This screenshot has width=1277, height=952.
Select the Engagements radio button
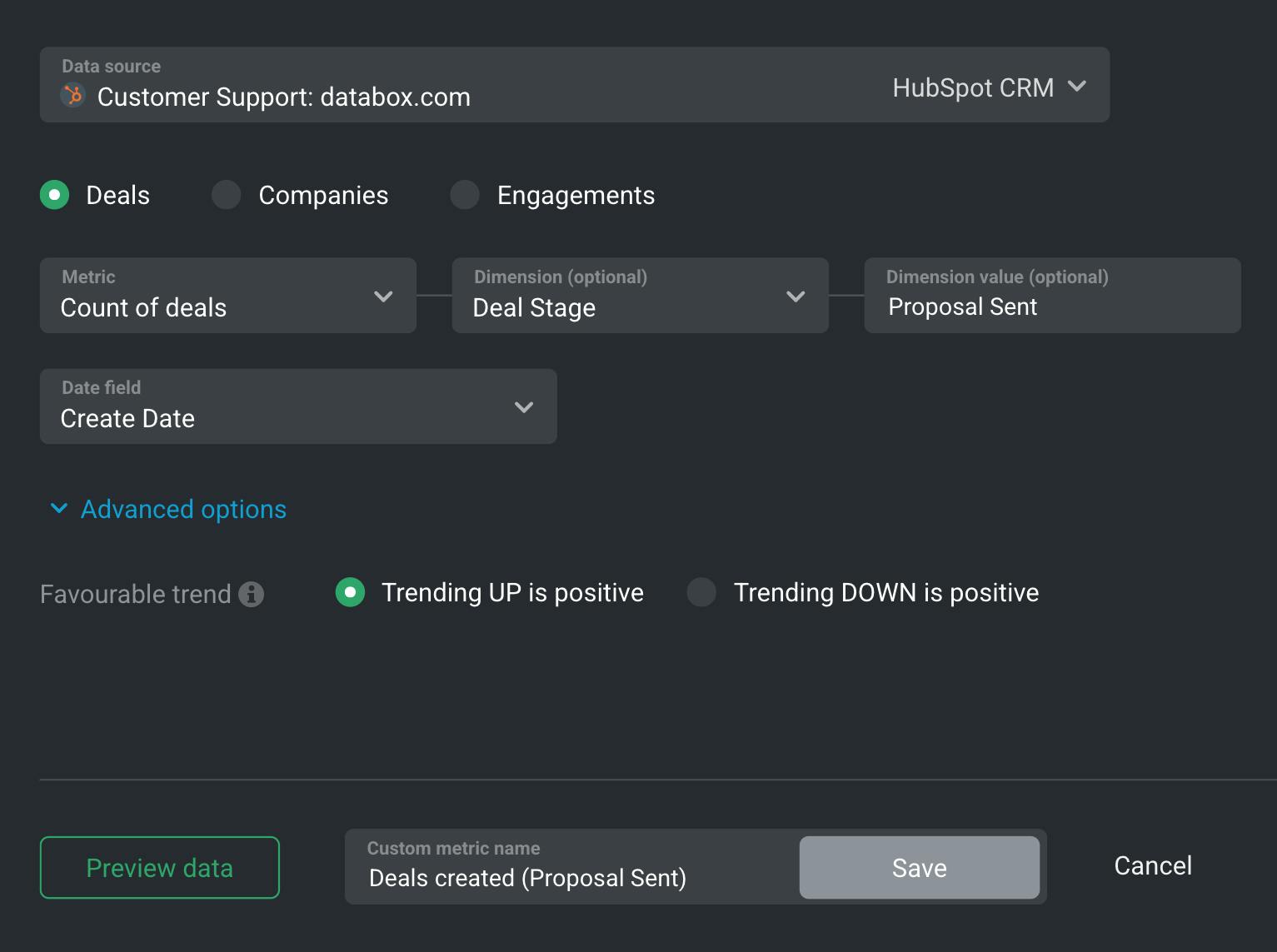465,195
